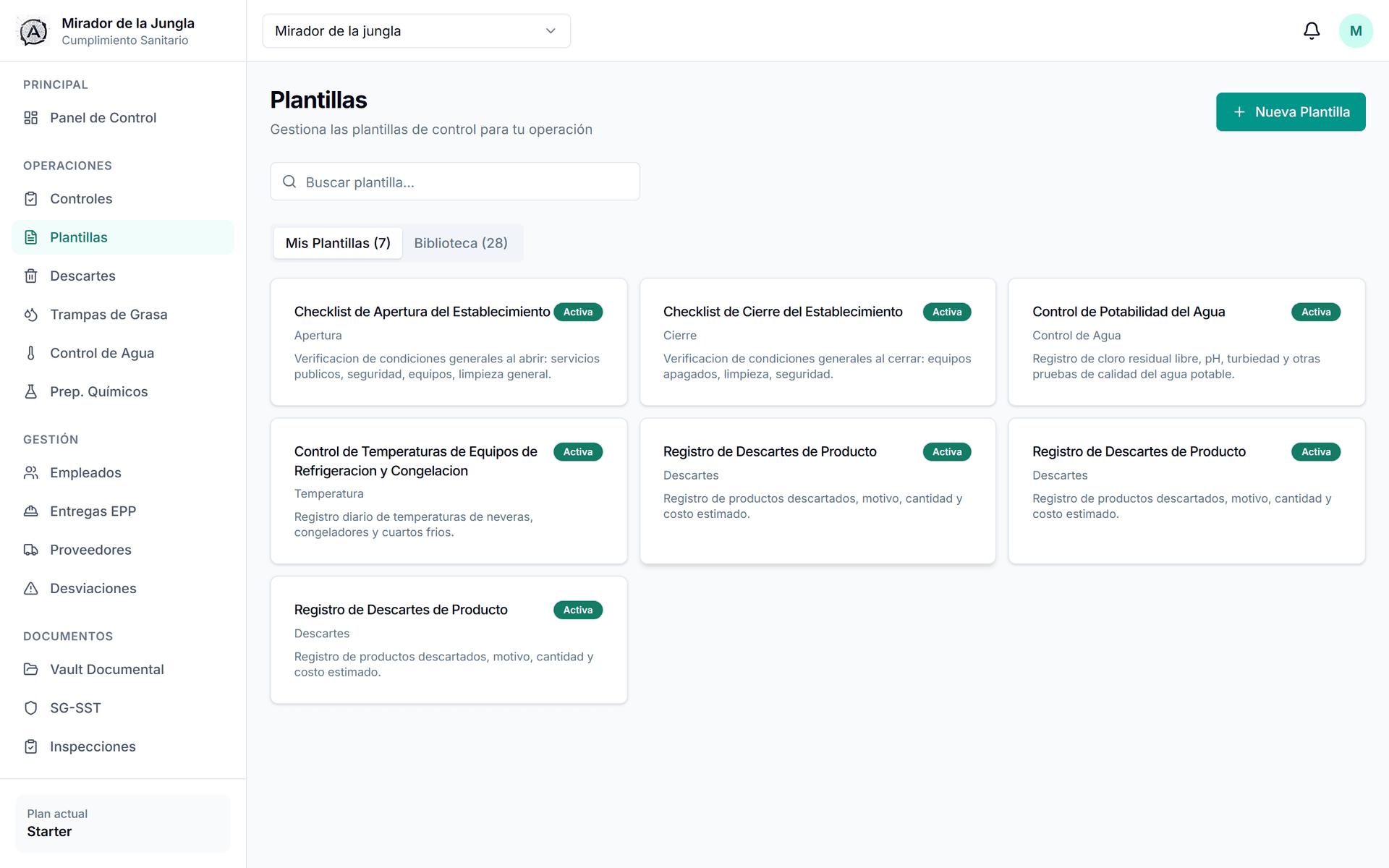This screenshot has width=1389, height=868.
Task: Open the user avatar M menu
Action: point(1356,31)
